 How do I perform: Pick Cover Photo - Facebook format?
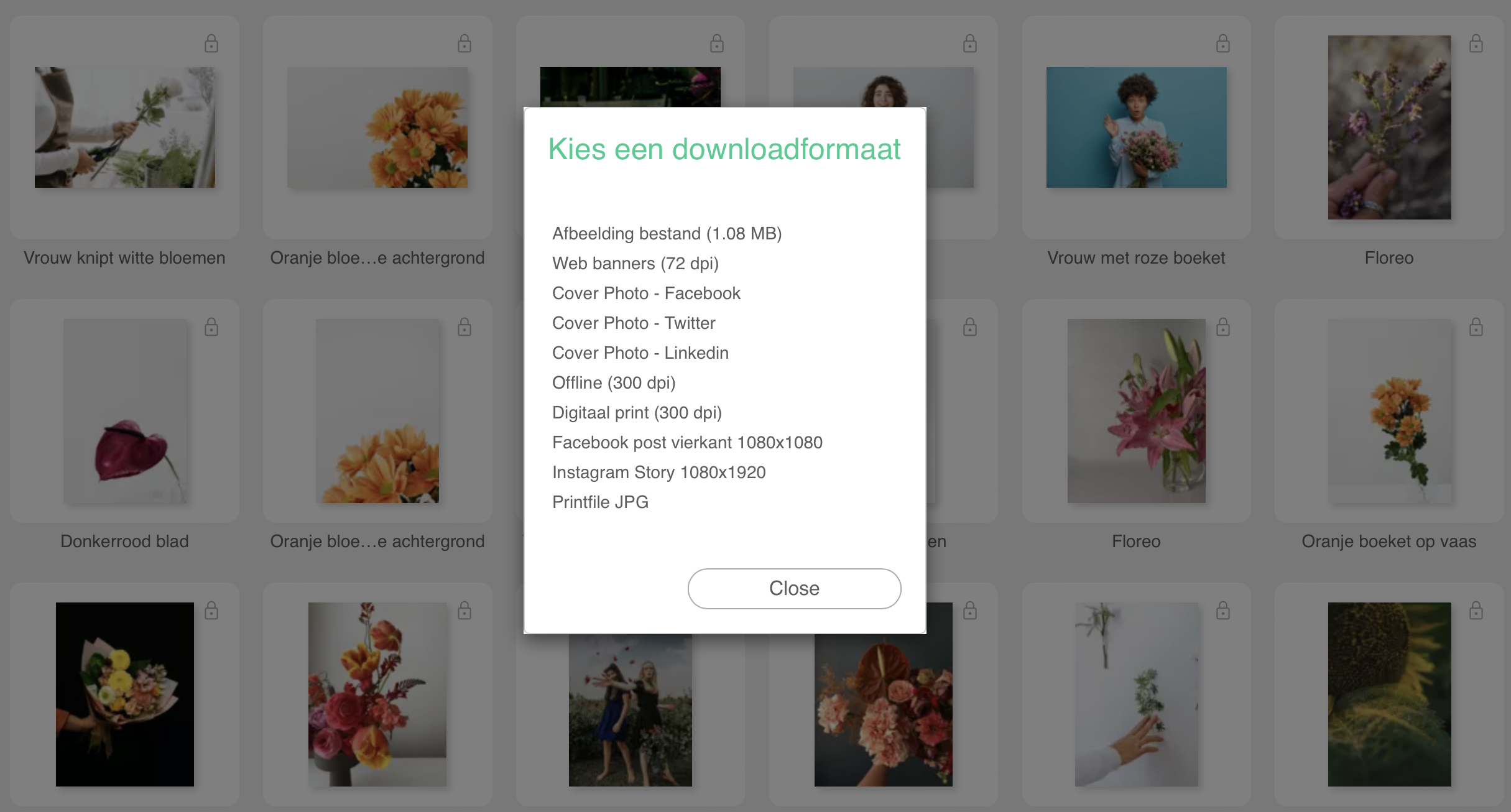pyautogui.click(x=646, y=293)
